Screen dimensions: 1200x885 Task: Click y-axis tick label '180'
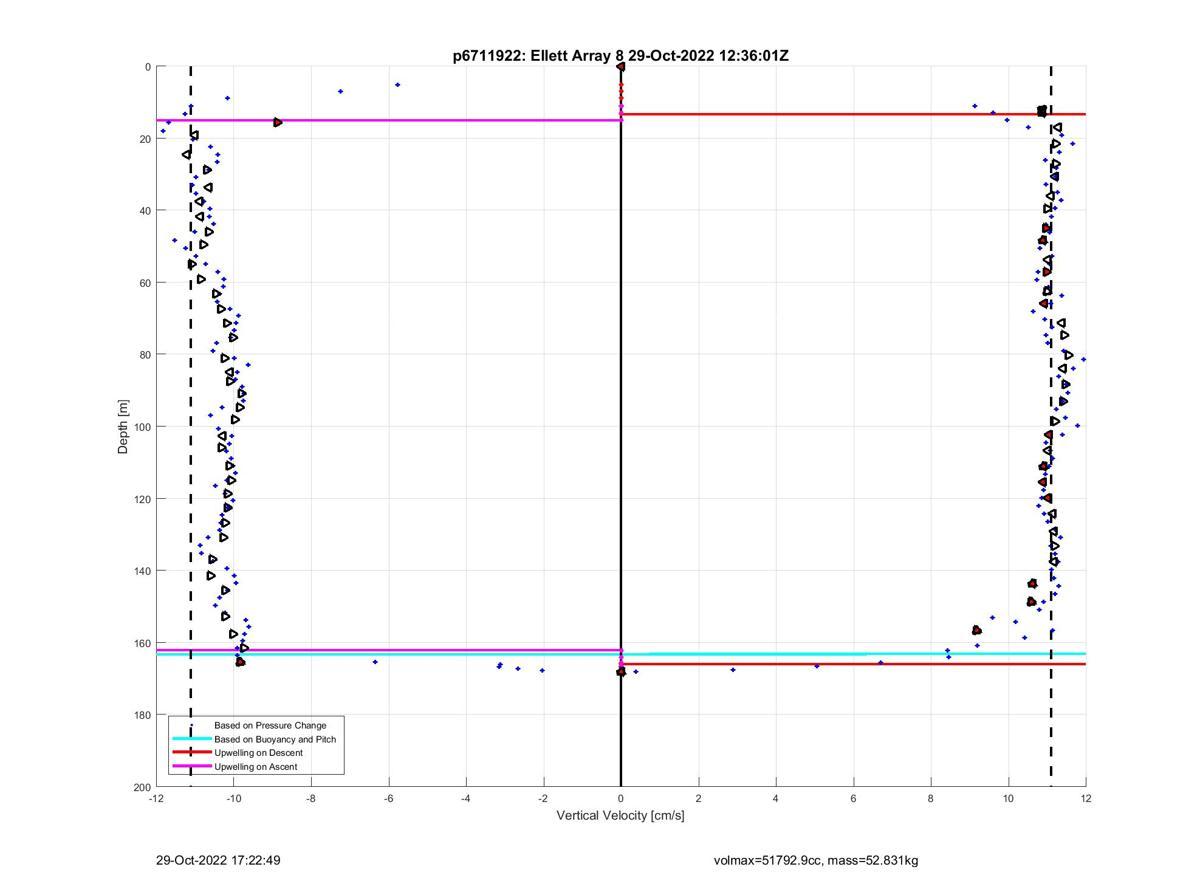tap(142, 715)
